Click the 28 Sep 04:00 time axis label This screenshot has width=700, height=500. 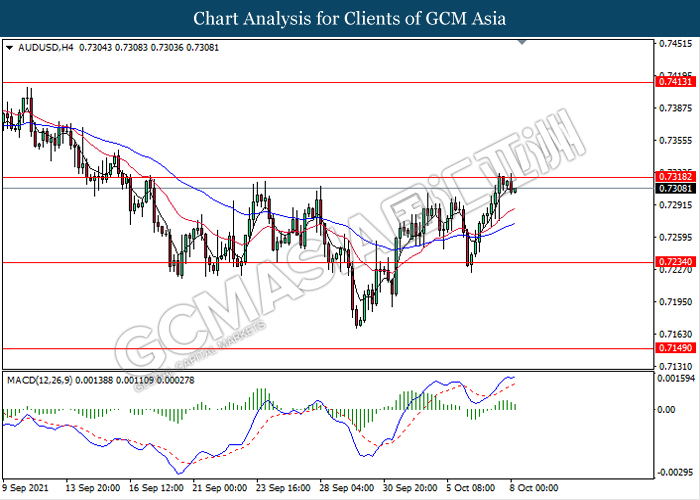pyautogui.click(x=347, y=488)
